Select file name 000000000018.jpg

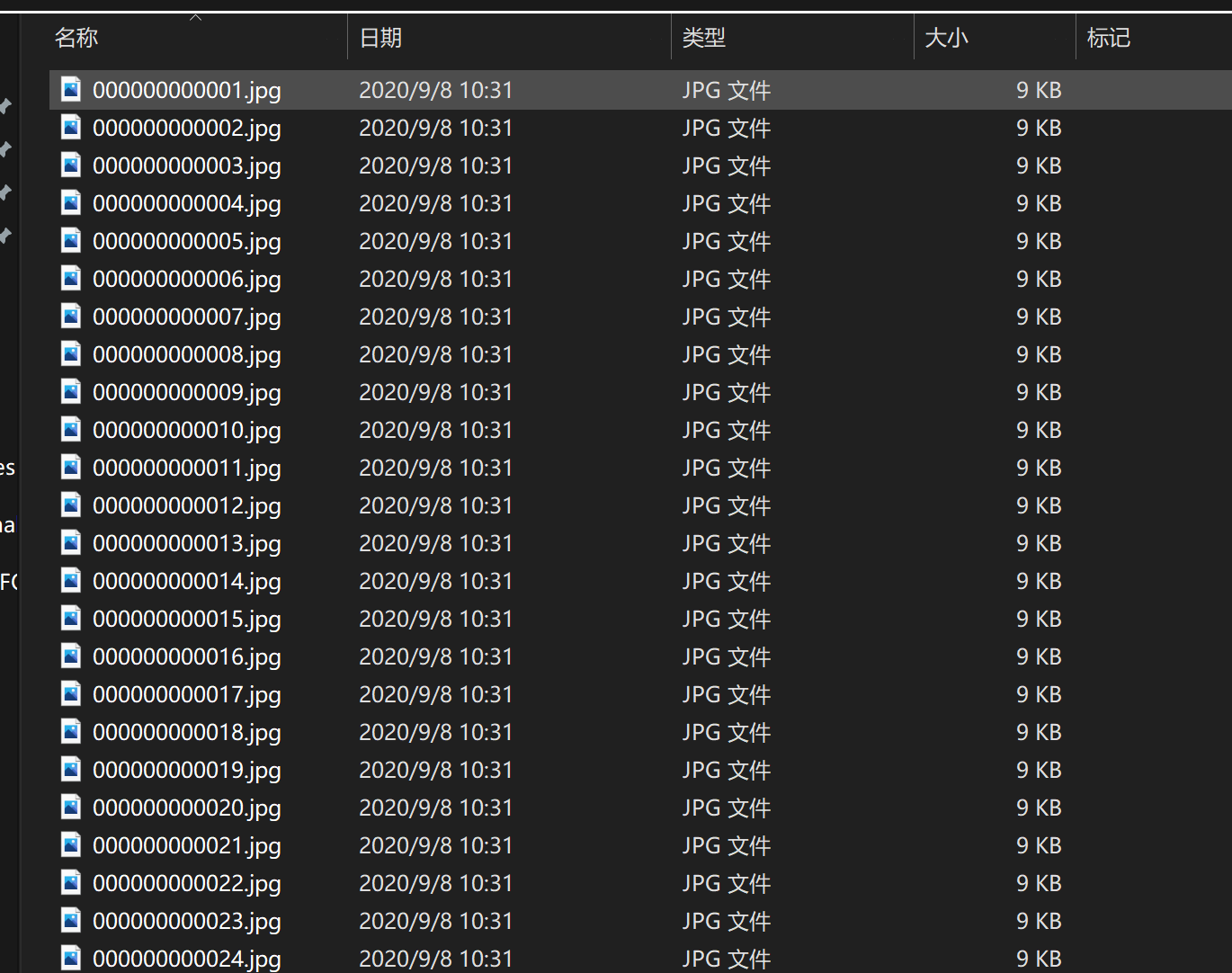(x=187, y=733)
